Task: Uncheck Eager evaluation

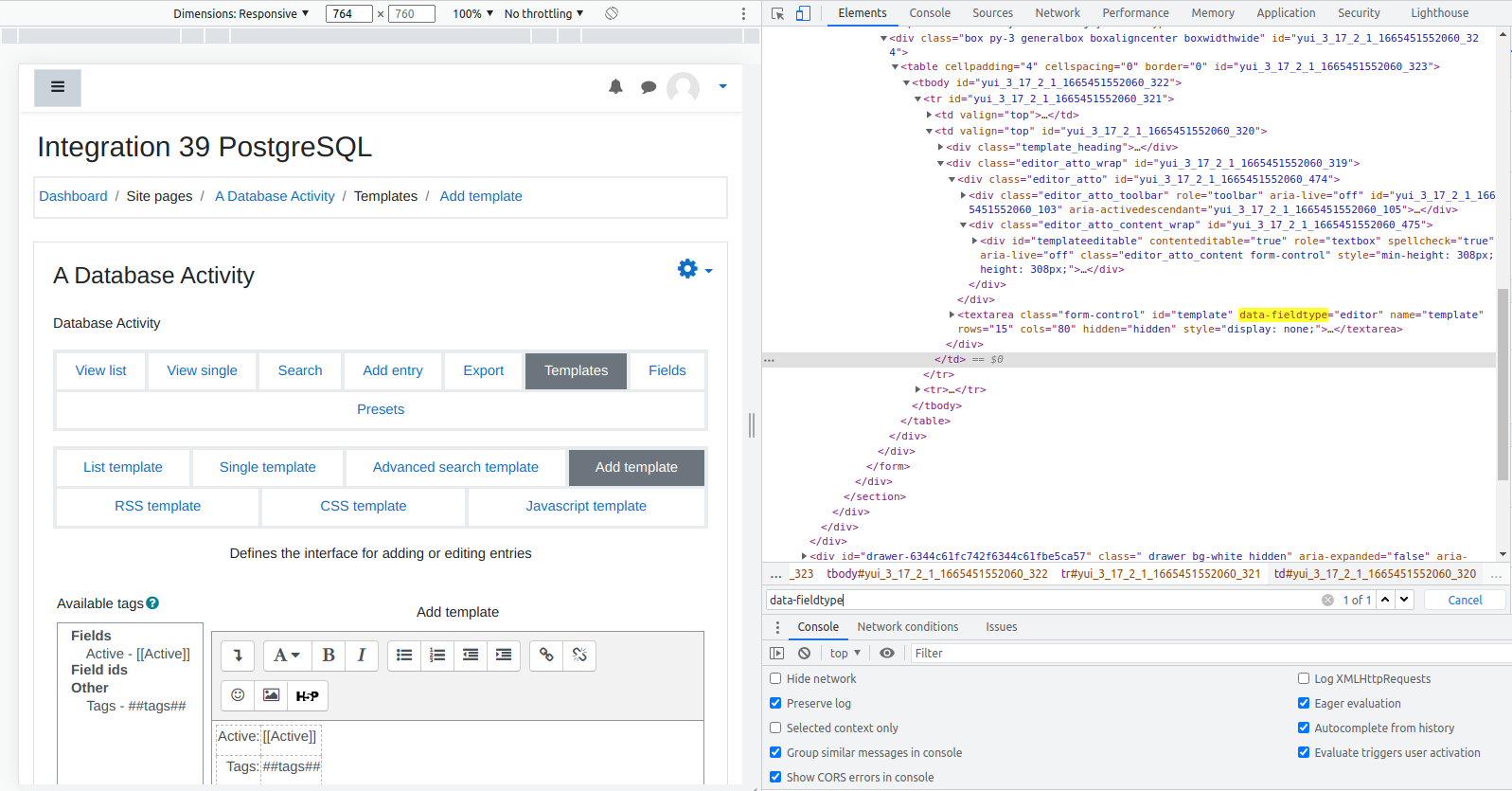Action: click(1304, 703)
